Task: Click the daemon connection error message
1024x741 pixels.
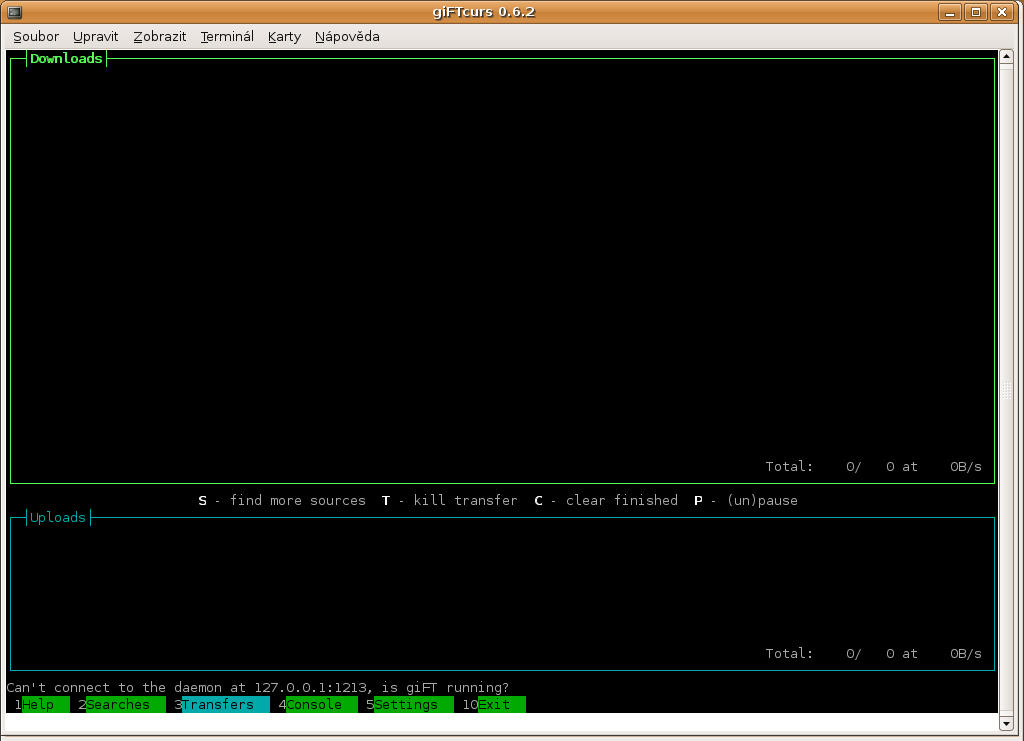Action: coord(257,687)
